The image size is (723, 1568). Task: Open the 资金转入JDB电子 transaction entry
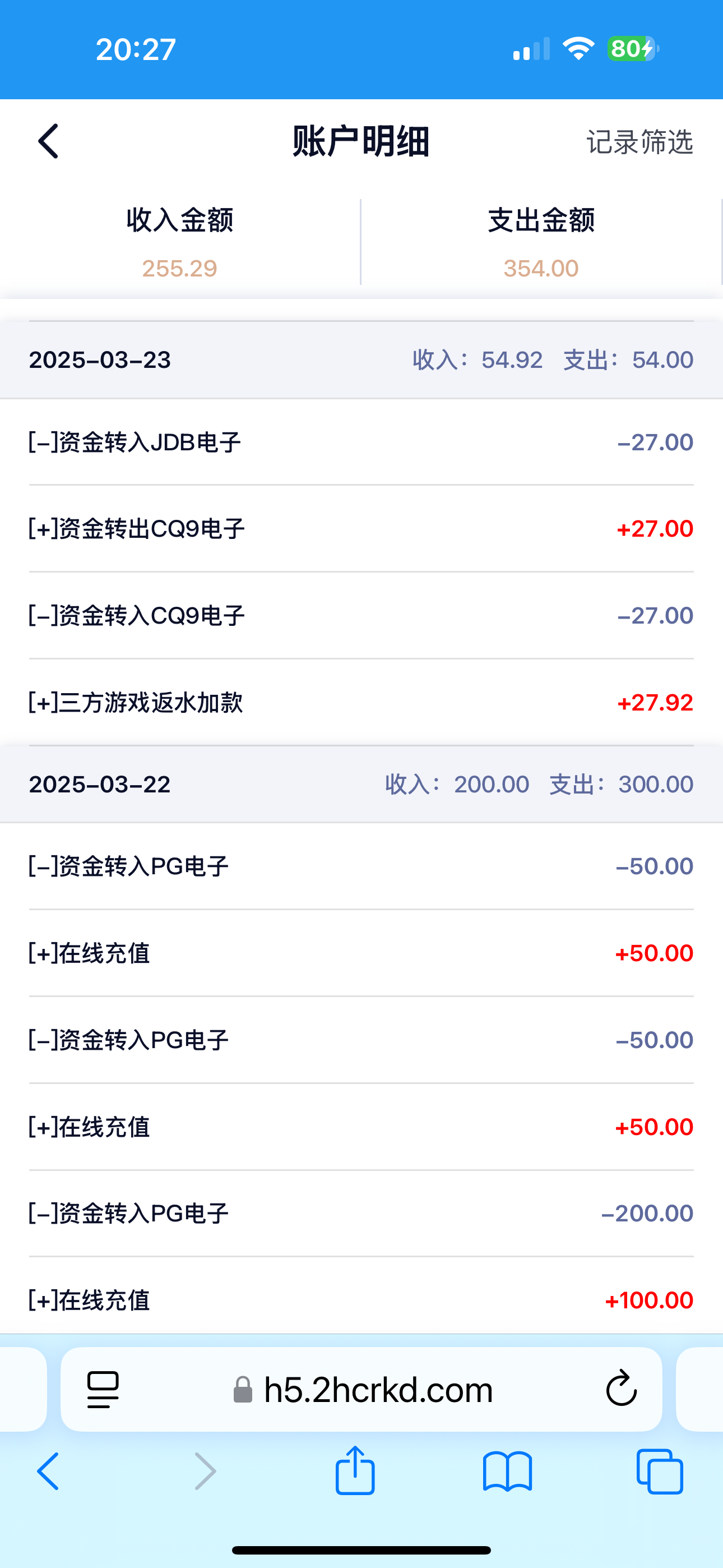pyautogui.click(x=361, y=442)
